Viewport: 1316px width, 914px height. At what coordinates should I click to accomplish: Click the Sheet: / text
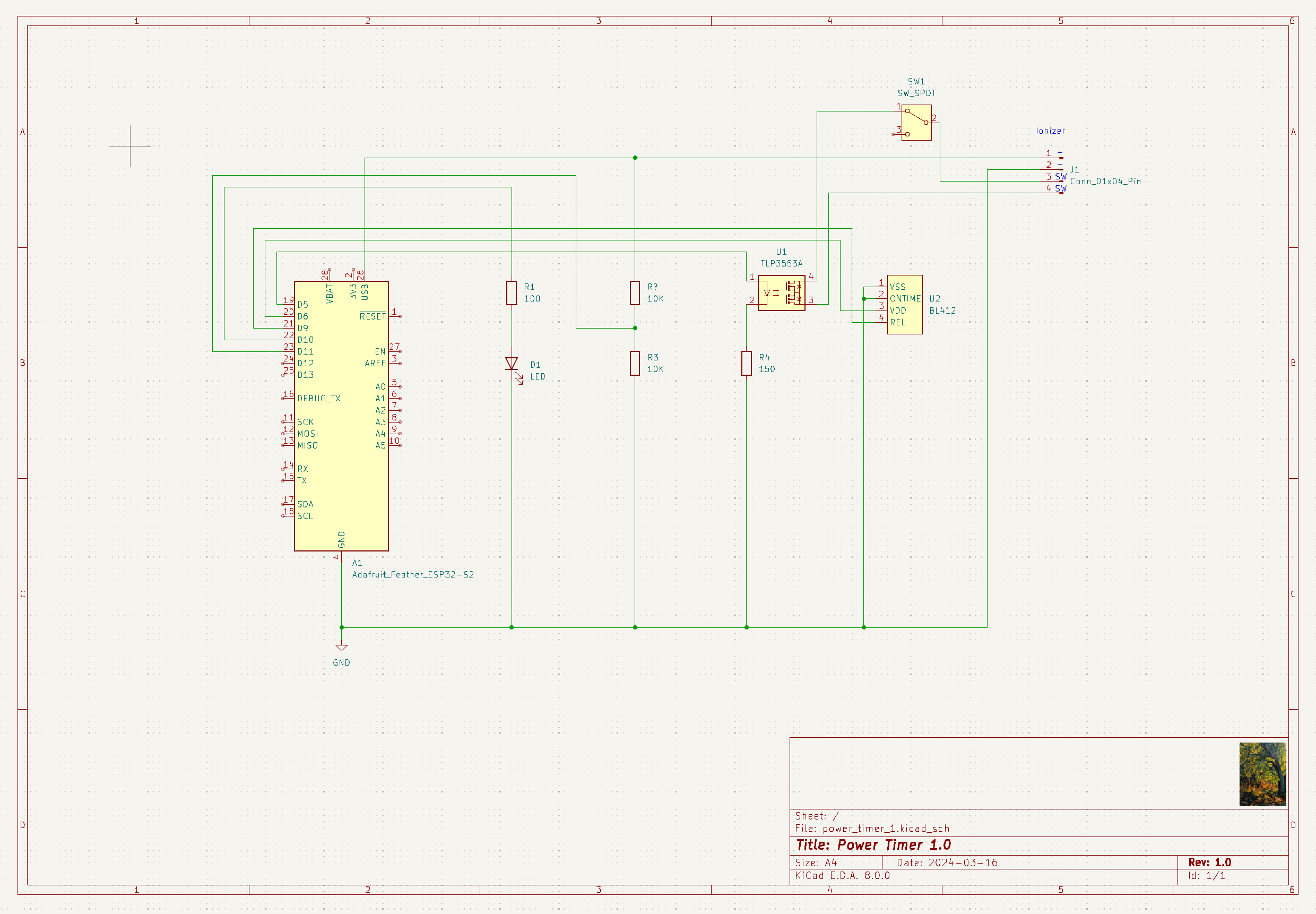click(817, 816)
